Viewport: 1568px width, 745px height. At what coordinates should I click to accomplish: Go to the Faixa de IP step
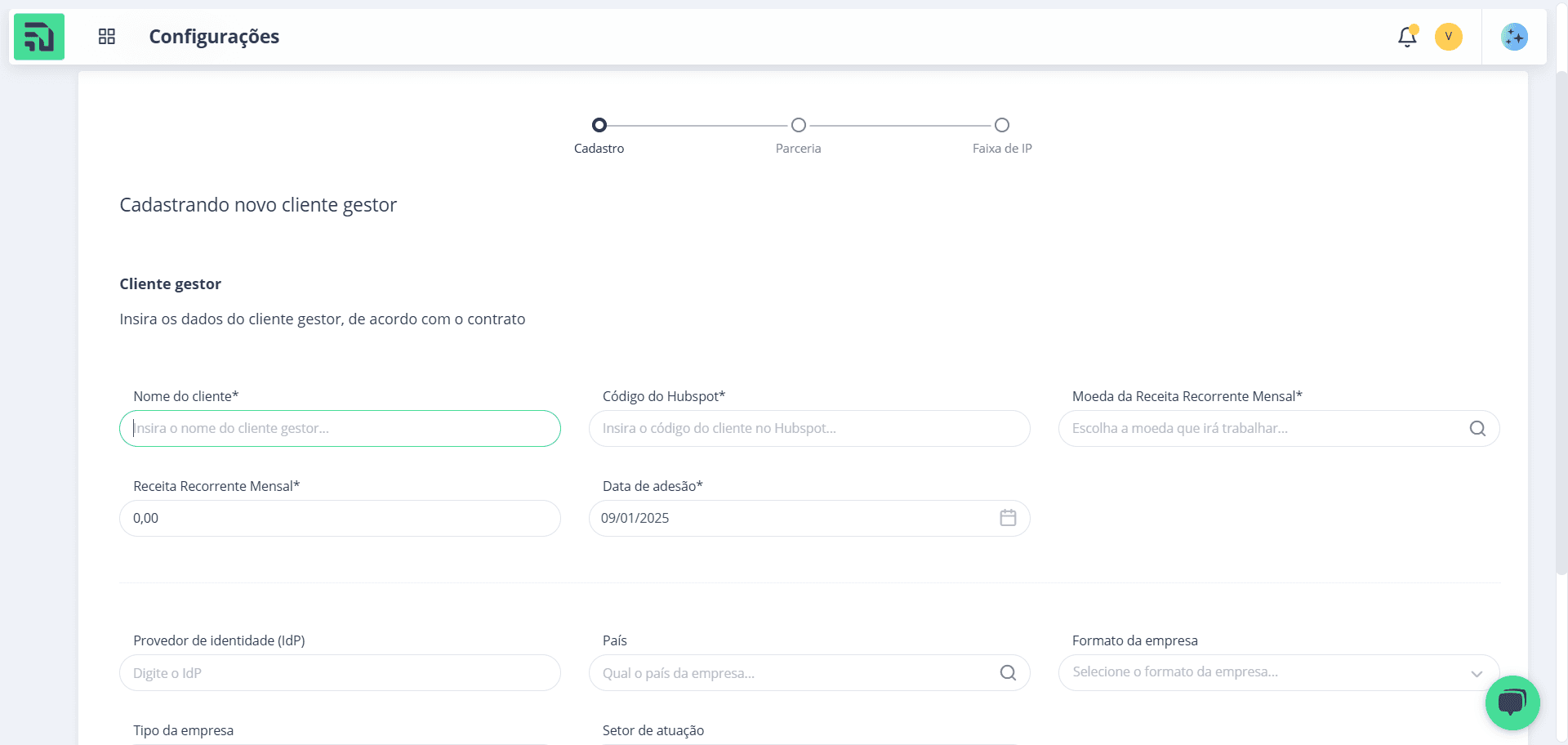pos(1002,135)
